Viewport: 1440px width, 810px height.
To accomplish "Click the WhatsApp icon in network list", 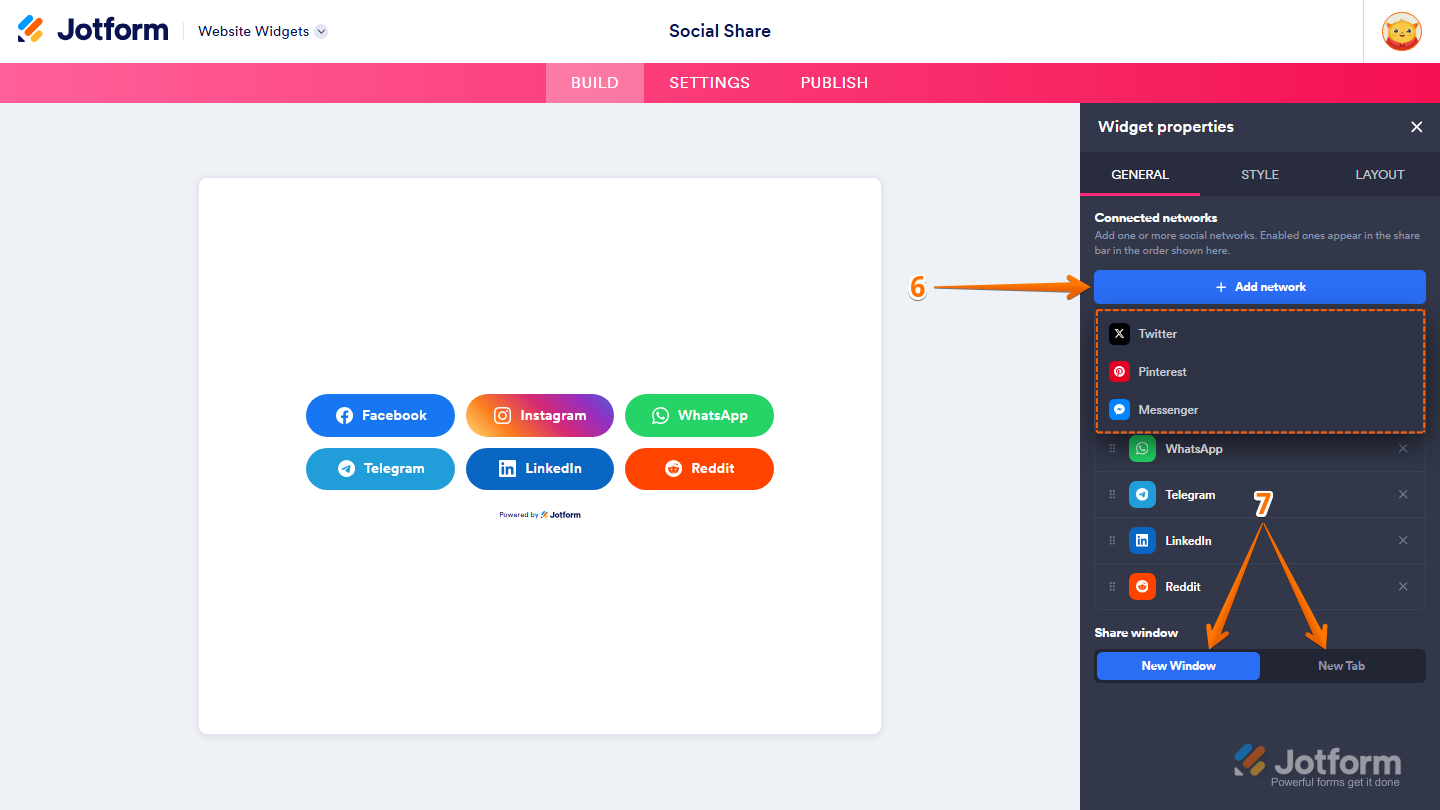I will [x=1142, y=449].
